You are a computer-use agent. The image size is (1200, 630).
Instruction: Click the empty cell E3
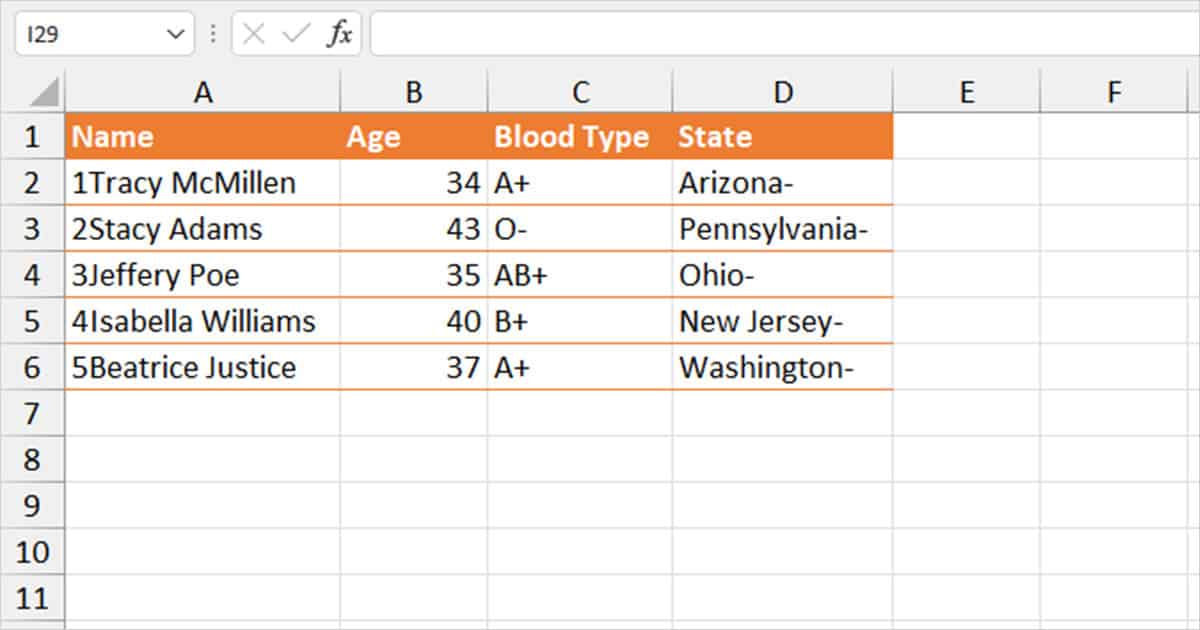pos(966,228)
